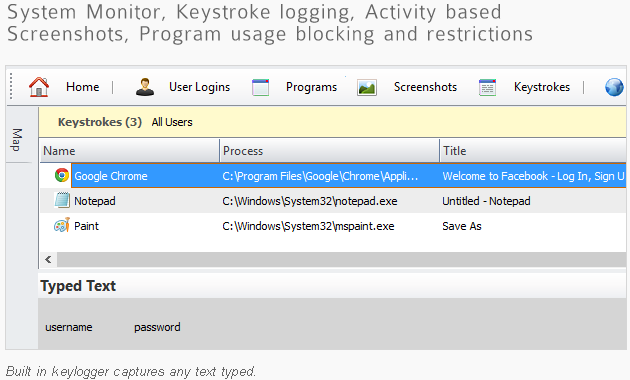Switch to the Programs view
Image resolution: width=630 pixels, height=380 pixels.
311,87
